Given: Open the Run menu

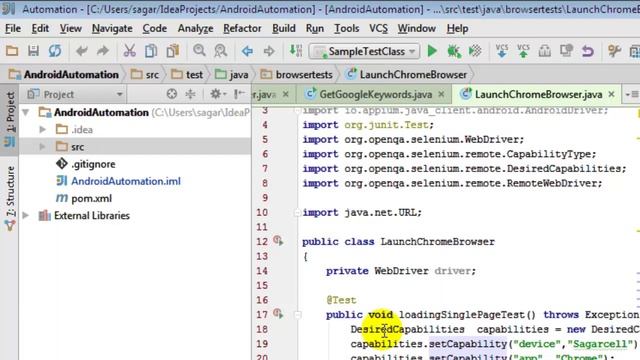Looking at the screenshot, I should [315, 29].
